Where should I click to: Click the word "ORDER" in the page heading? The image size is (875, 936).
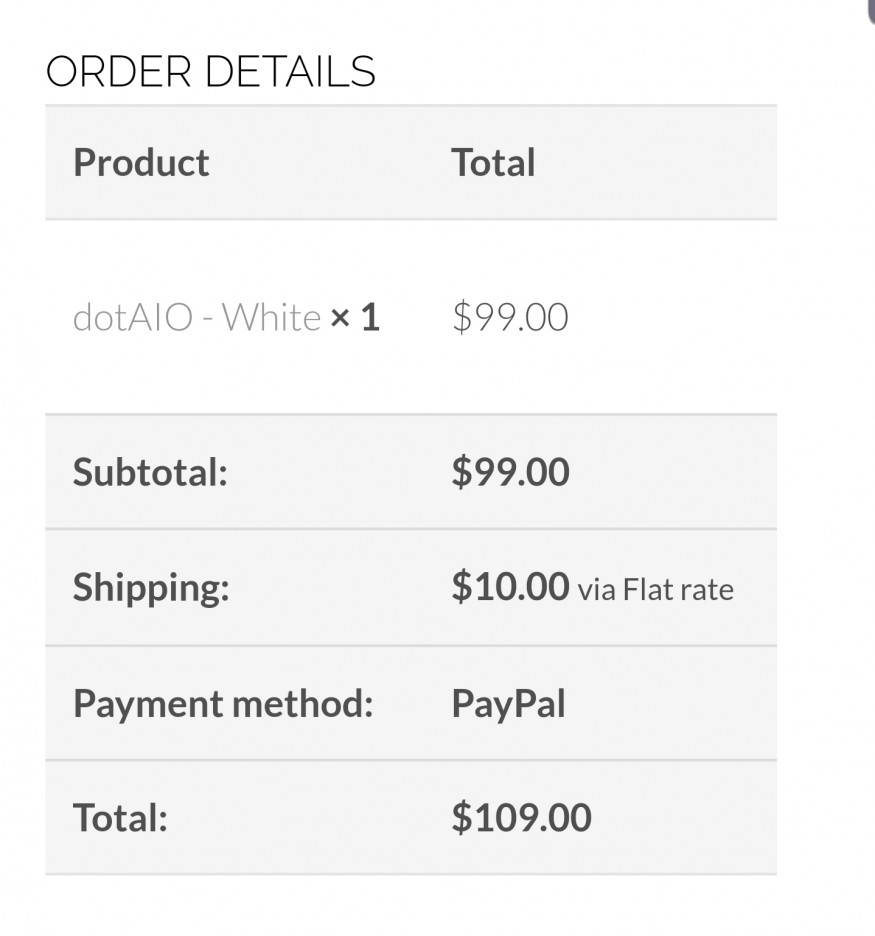[x=118, y=72]
